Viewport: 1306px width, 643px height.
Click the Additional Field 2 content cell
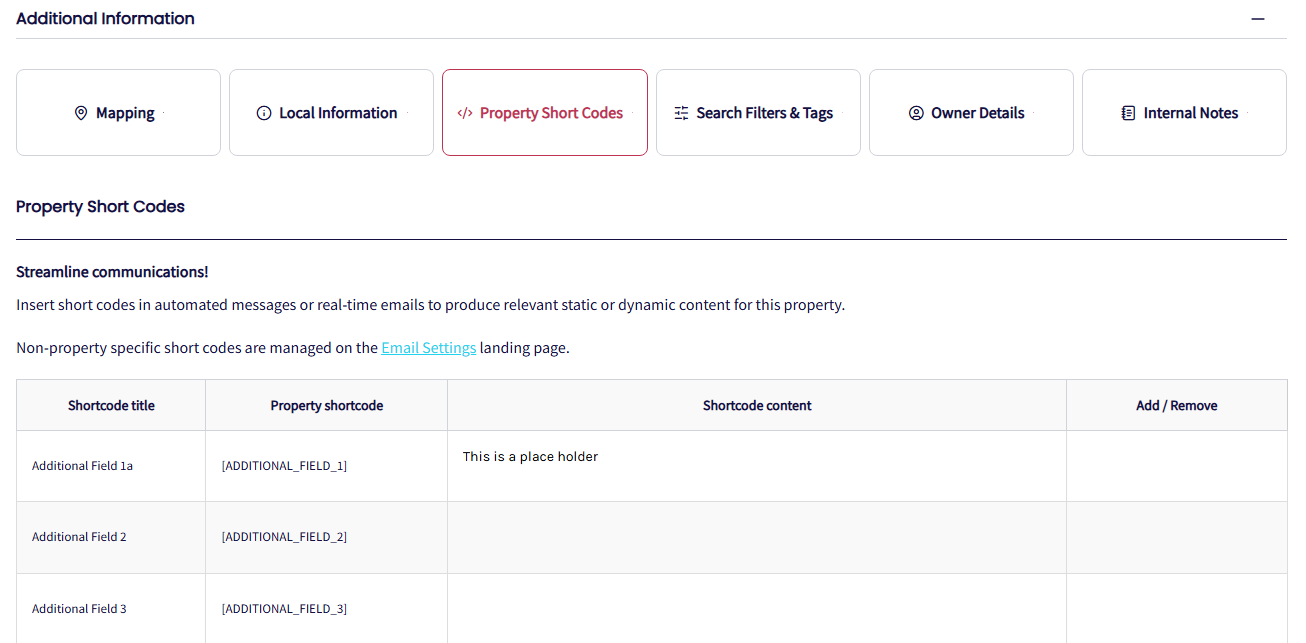[756, 537]
